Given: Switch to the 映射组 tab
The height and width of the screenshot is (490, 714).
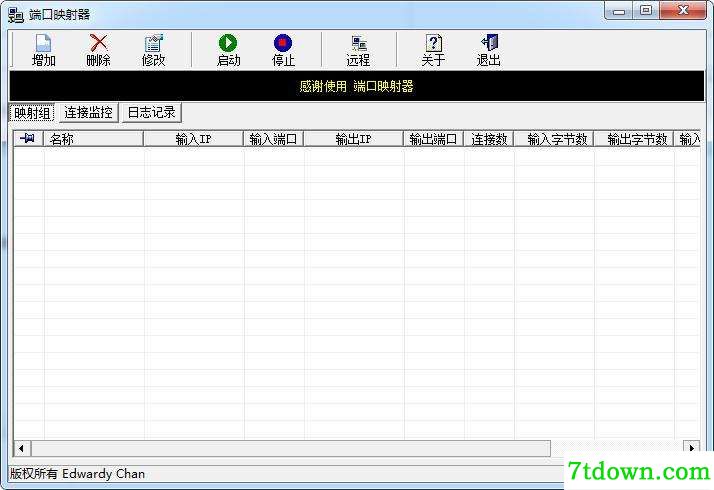Looking at the screenshot, I should [32, 112].
